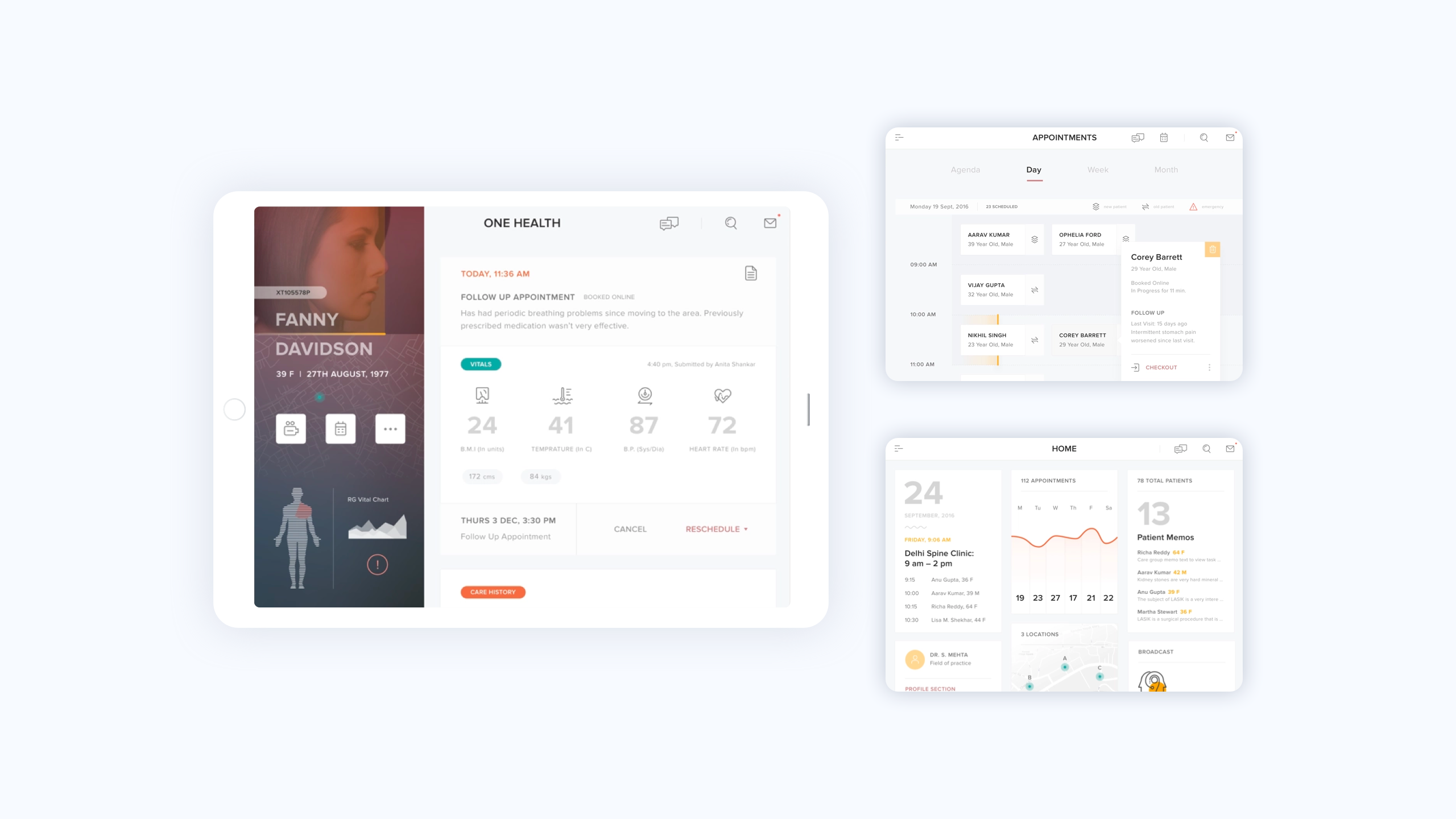This screenshot has height=819, width=1456.
Task: Open the messaging/chat icon in One Health
Action: tap(670, 222)
